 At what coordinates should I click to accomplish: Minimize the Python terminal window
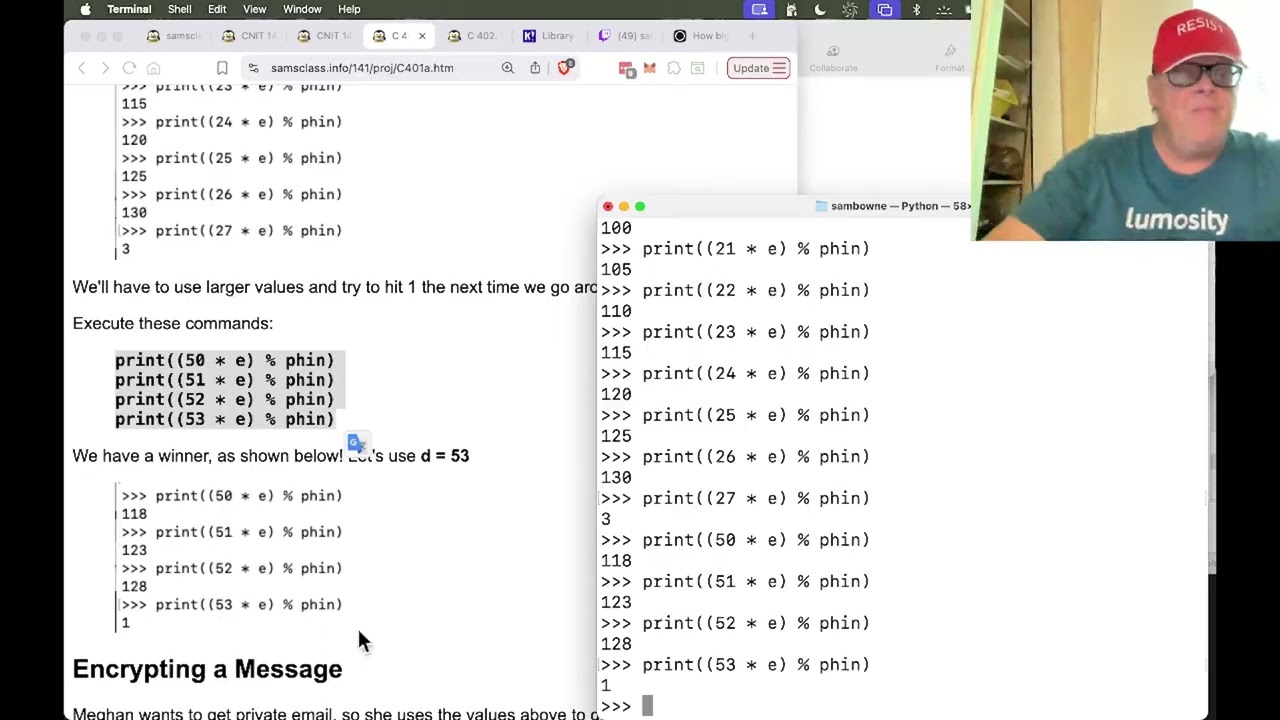pyautogui.click(x=624, y=207)
